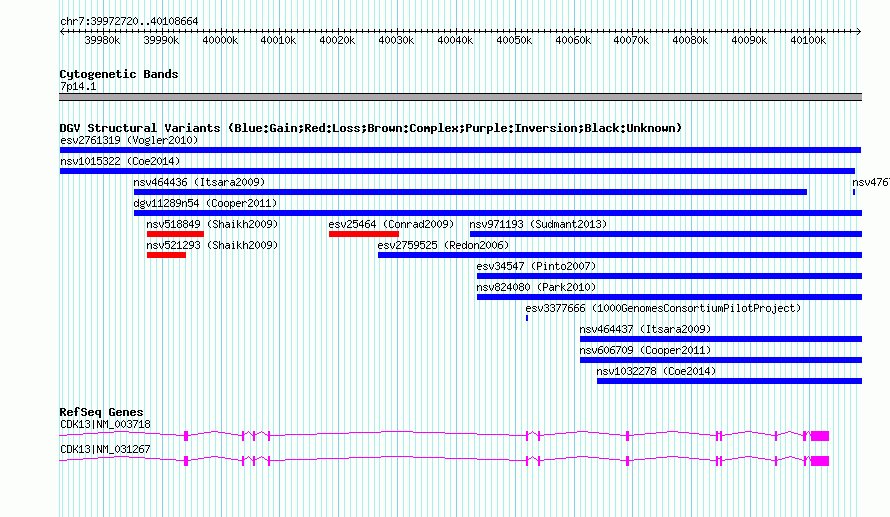The image size is (890, 517).
Task: Click the blue bar under esv34547
Action: coord(669,276)
